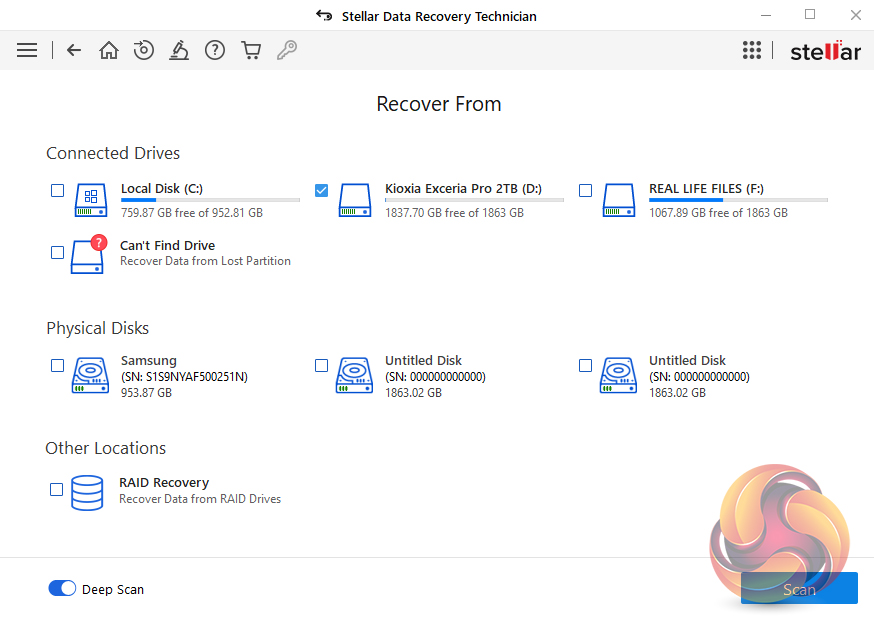Check the REAL LIFE FILES (F:) checkbox
The image size is (874, 621).
[585, 191]
